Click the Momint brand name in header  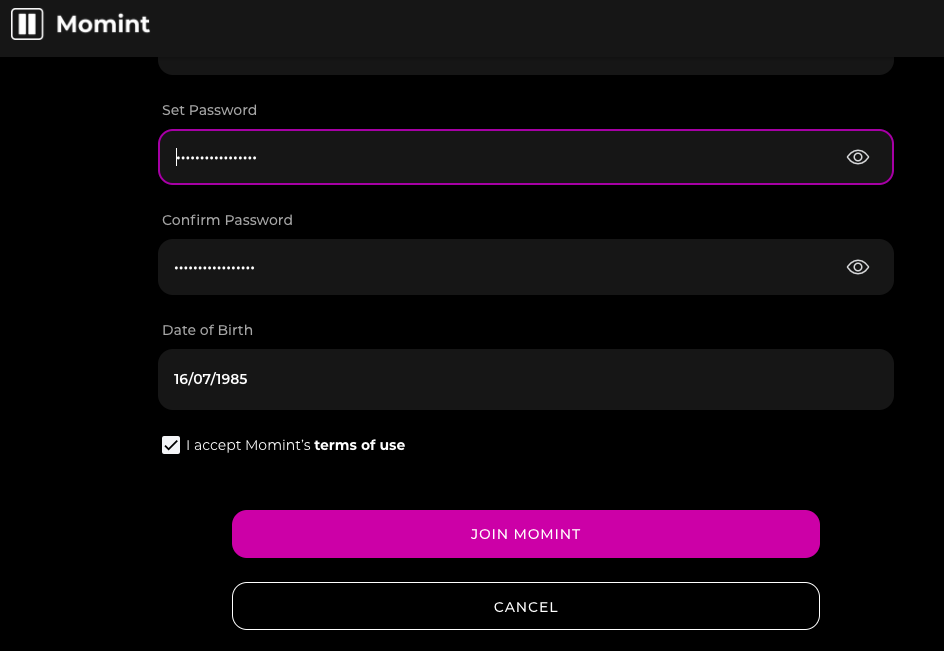pos(103,24)
